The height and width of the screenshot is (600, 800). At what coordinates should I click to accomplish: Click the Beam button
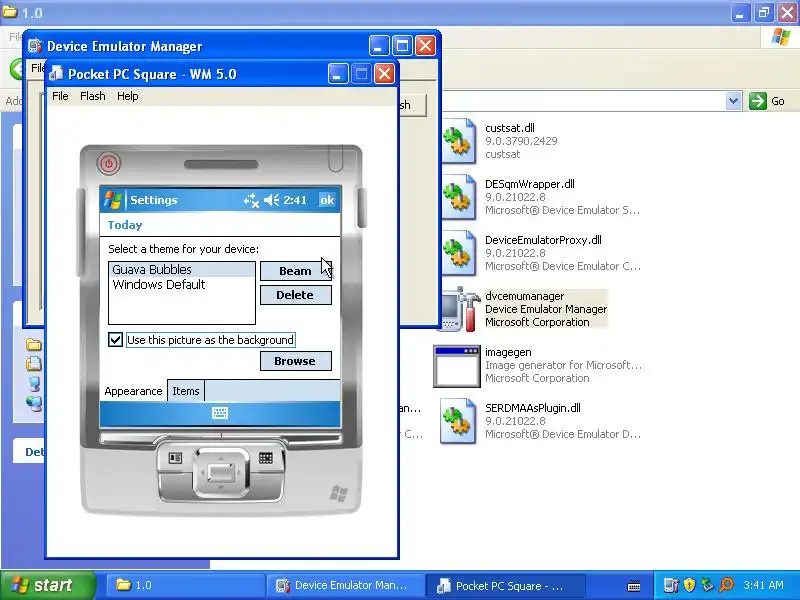click(x=295, y=271)
